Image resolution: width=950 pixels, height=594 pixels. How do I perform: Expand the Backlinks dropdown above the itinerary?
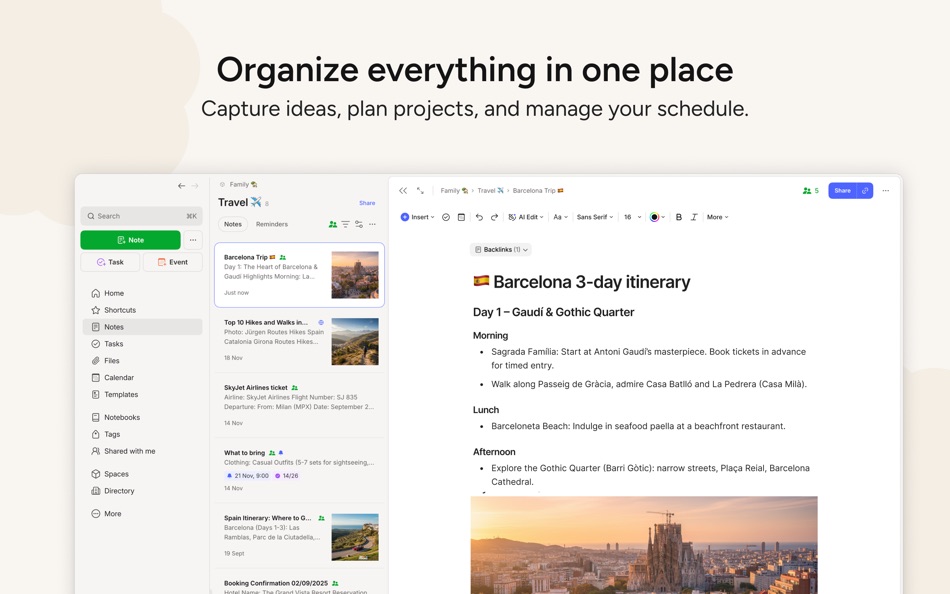tap(500, 249)
